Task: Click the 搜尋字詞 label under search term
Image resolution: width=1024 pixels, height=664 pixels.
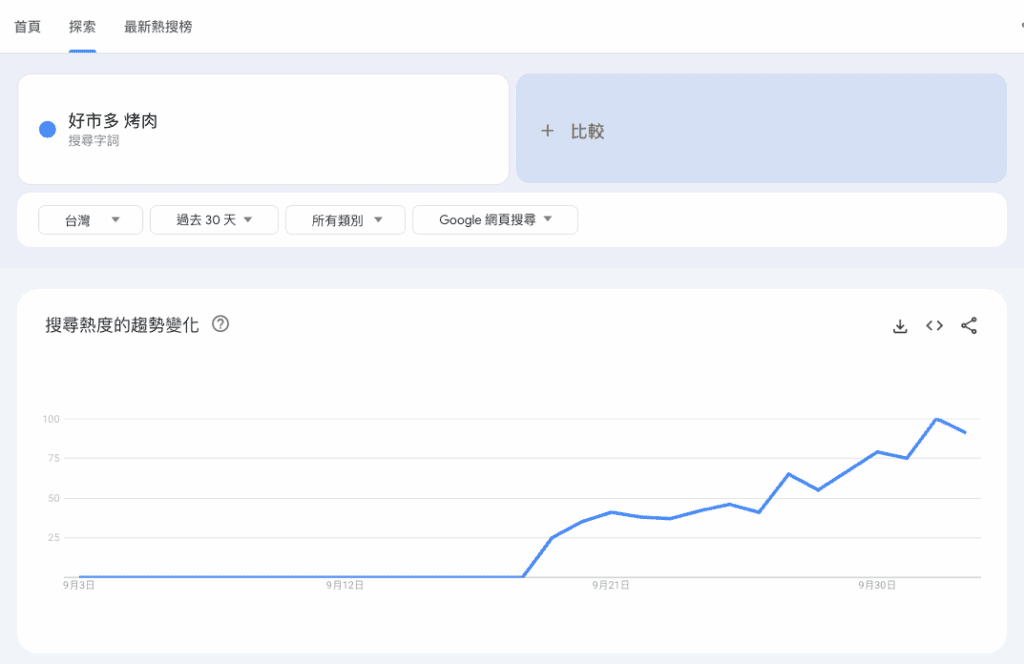Action: coord(94,141)
